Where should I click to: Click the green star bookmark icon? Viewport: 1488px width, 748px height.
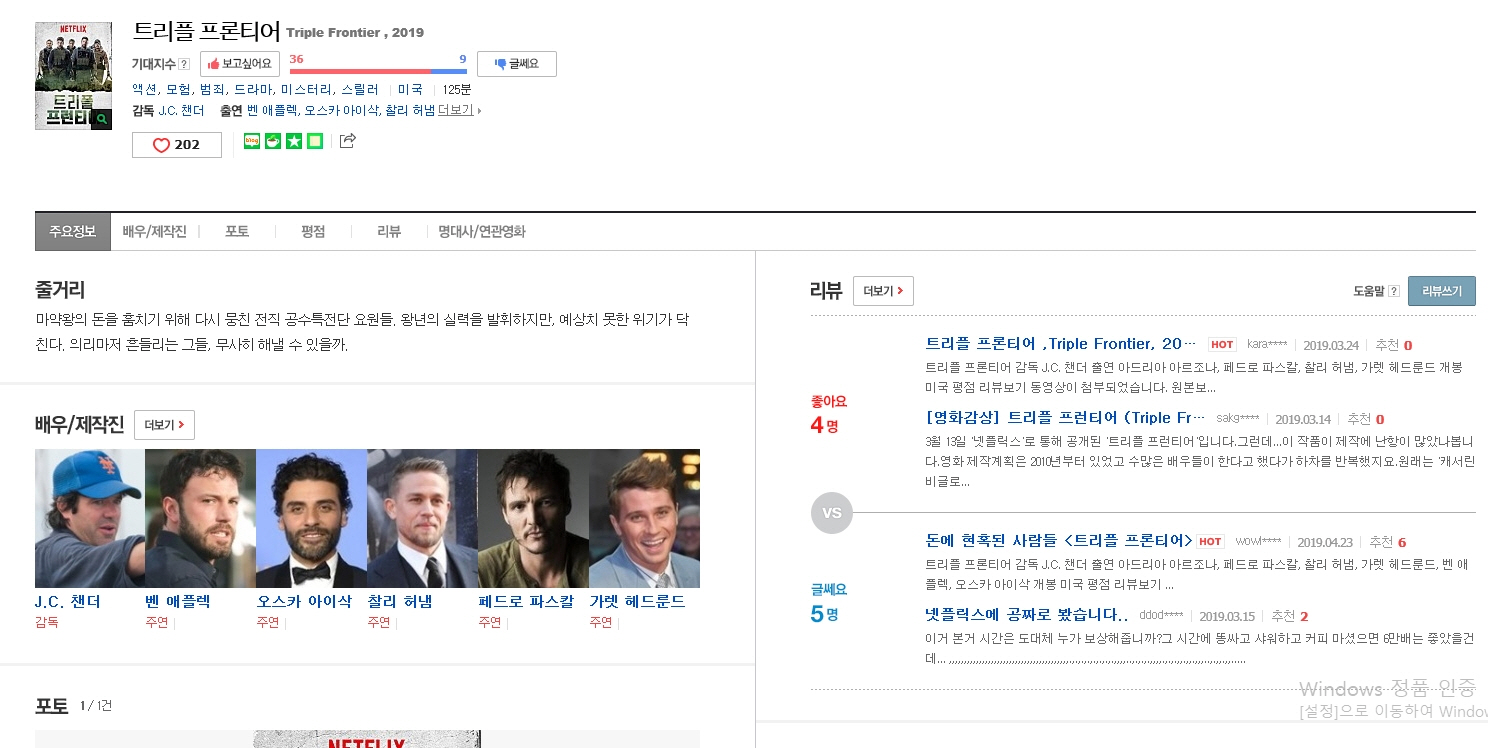click(294, 141)
